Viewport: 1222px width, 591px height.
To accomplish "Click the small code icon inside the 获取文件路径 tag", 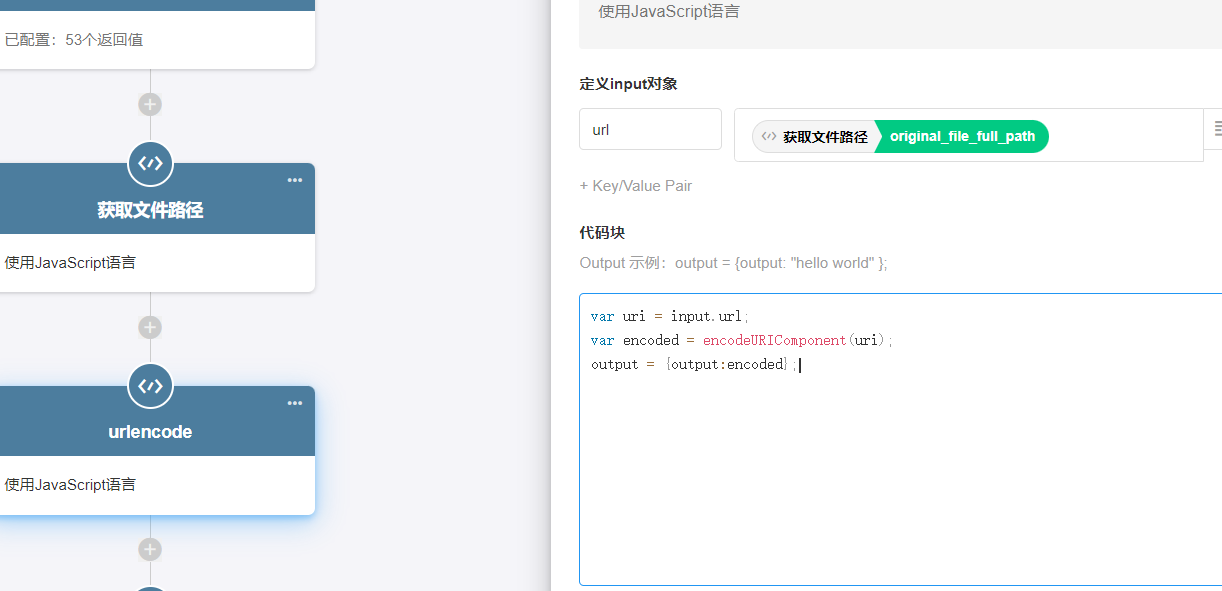I will pyautogui.click(x=768, y=137).
